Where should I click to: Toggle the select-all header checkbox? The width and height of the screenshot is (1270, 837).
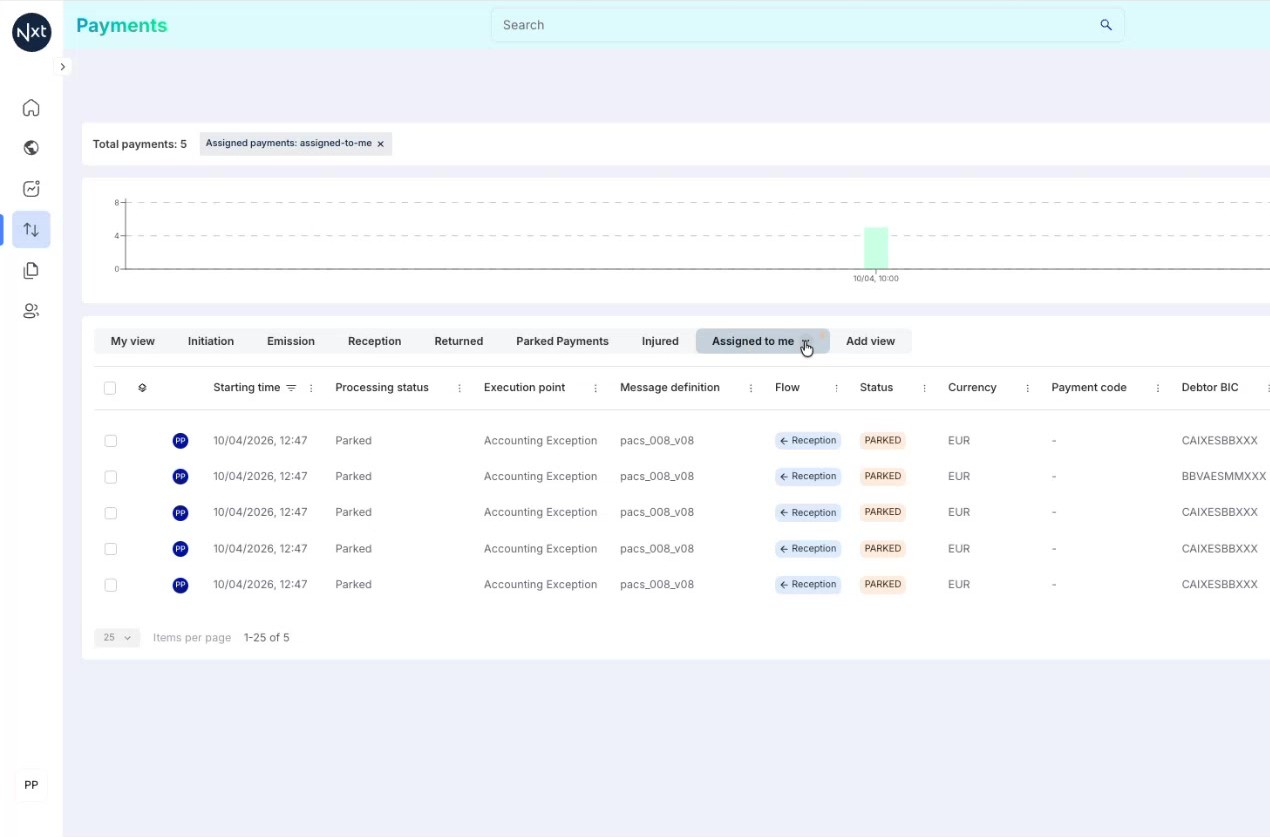click(x=110, y=388)
